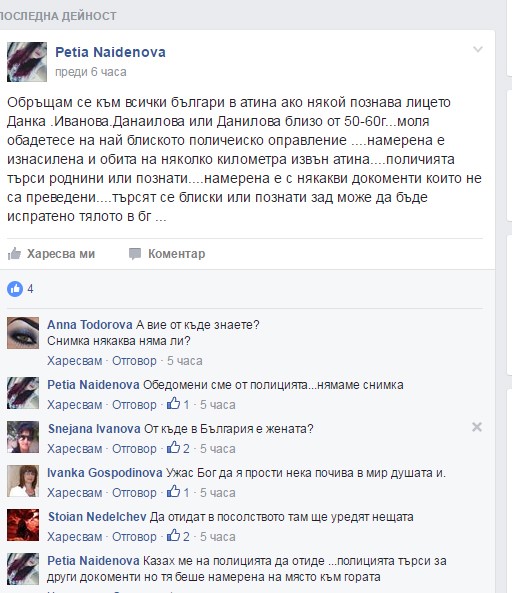Click the speech bubble Коментар icon
This screenshot has height=593, width=512.
(x=135, y=254)
